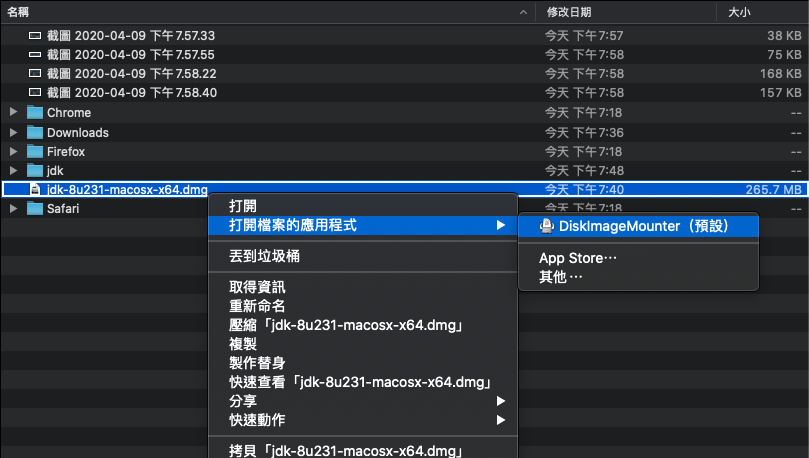Select DiskImageMounter（預設） in the submenu

coord(638,226)
